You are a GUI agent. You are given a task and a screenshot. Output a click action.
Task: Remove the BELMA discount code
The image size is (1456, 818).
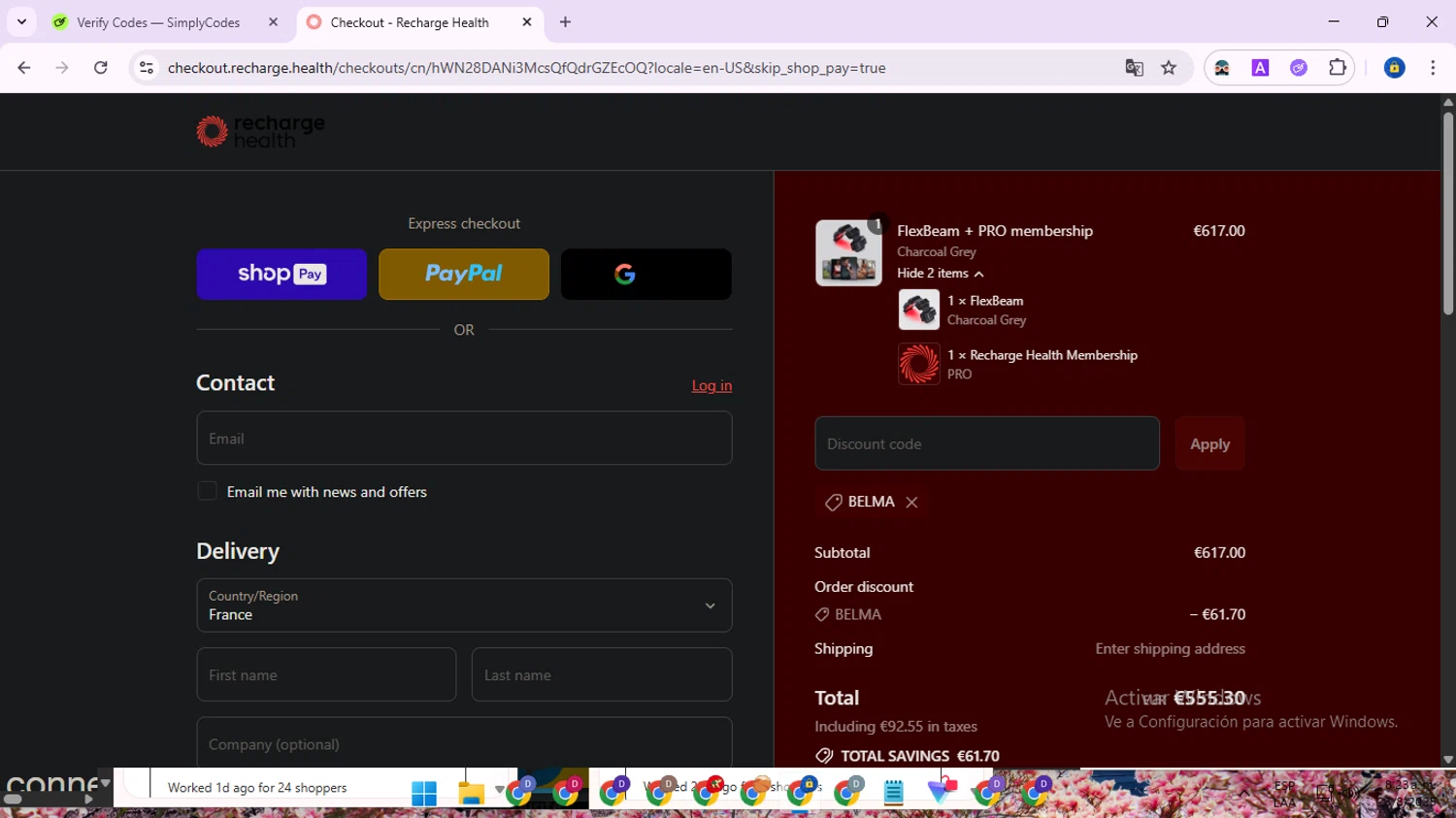(911, 502)
